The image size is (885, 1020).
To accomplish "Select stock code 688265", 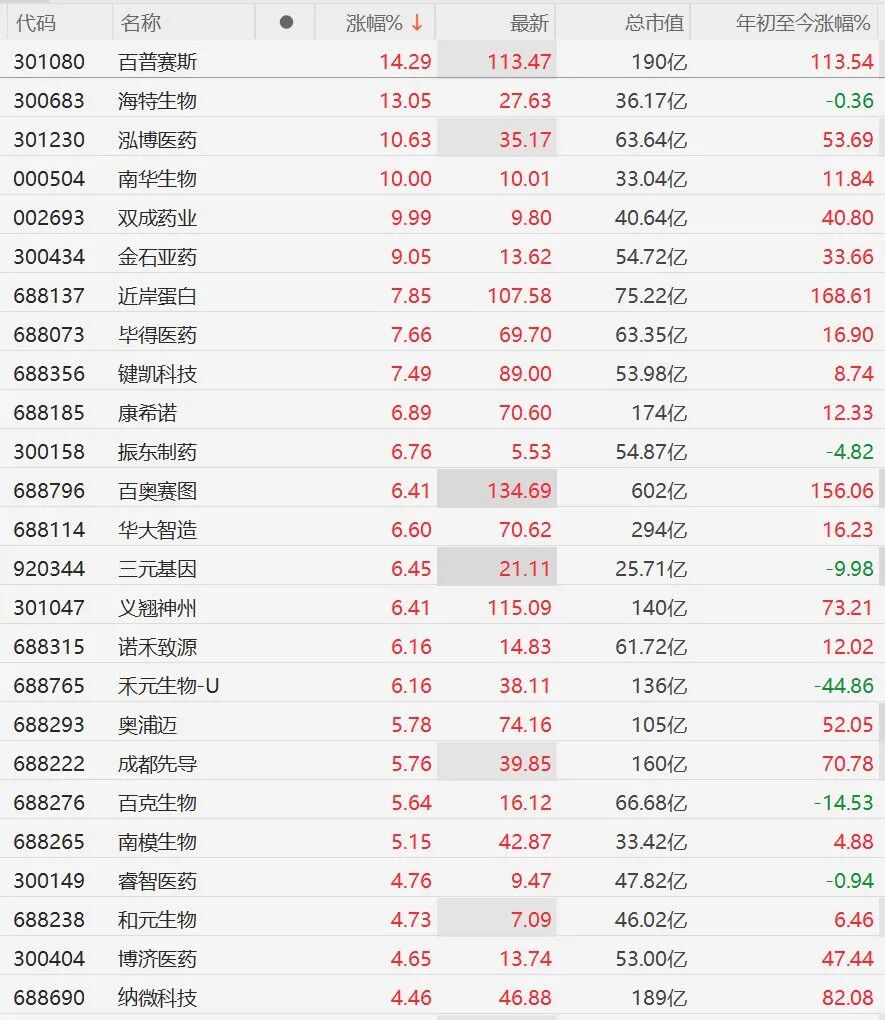I will pos(49,842).
